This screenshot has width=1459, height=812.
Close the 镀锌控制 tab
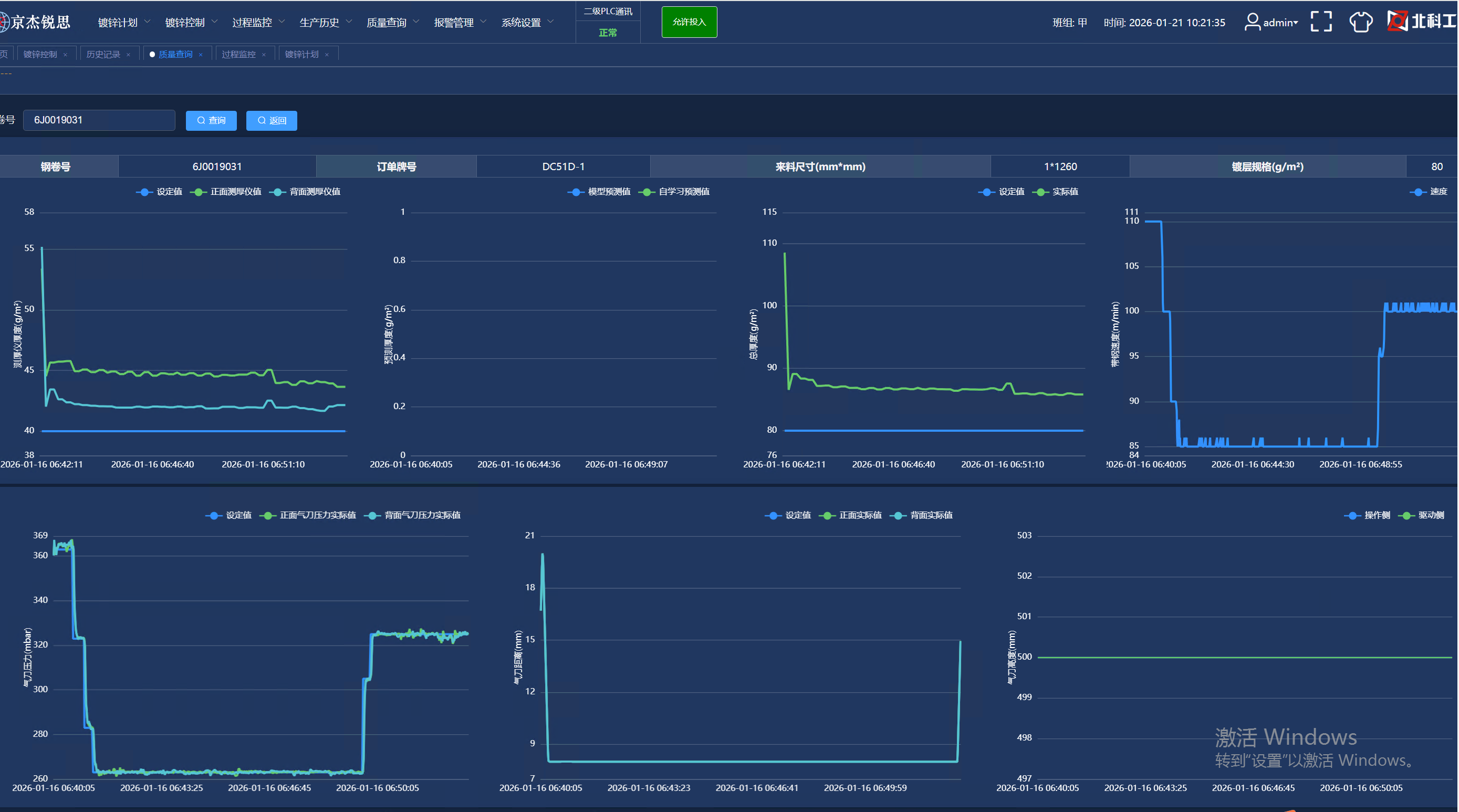(x=66, y=55)
